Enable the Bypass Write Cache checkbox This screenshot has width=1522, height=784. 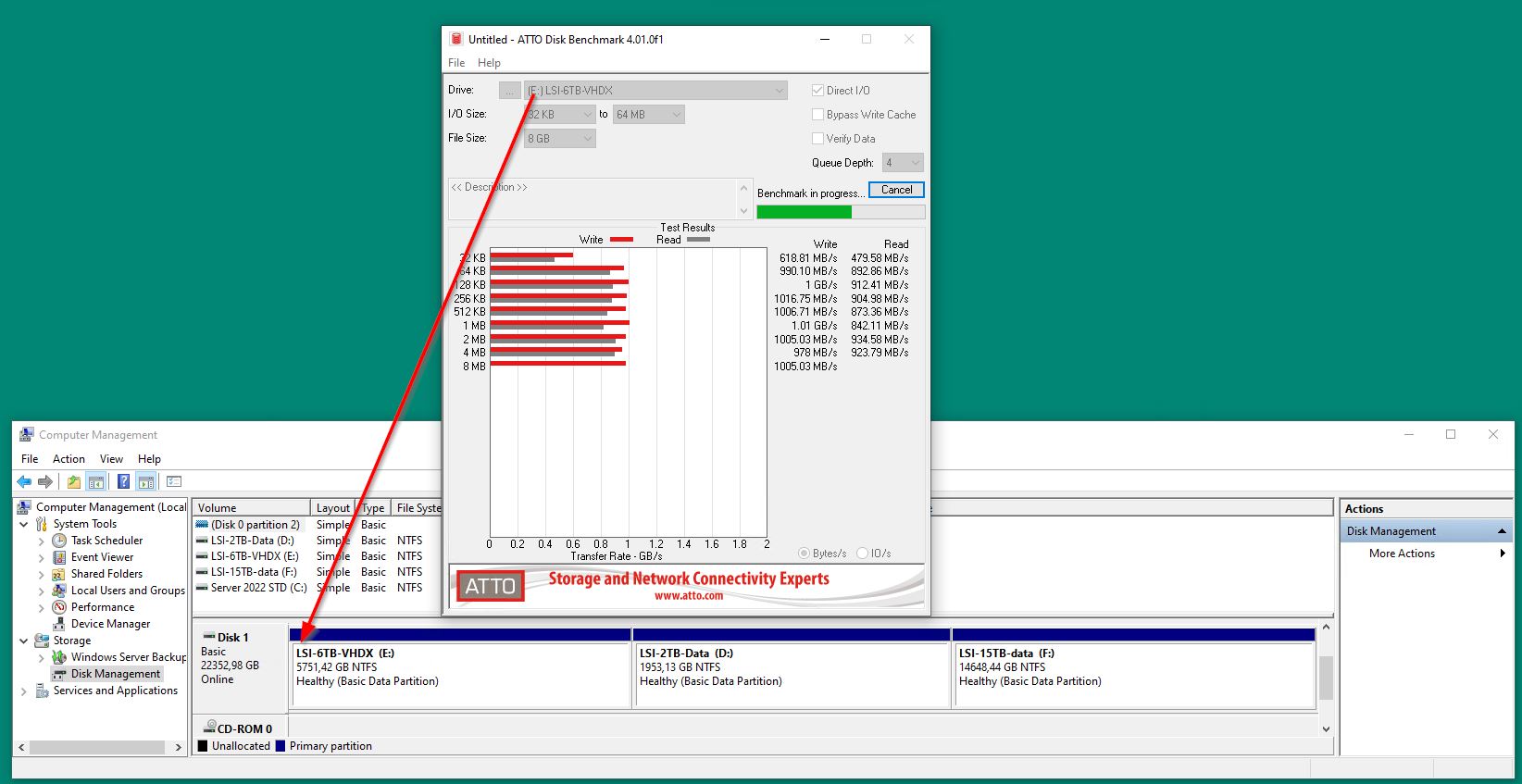(817, 115)
